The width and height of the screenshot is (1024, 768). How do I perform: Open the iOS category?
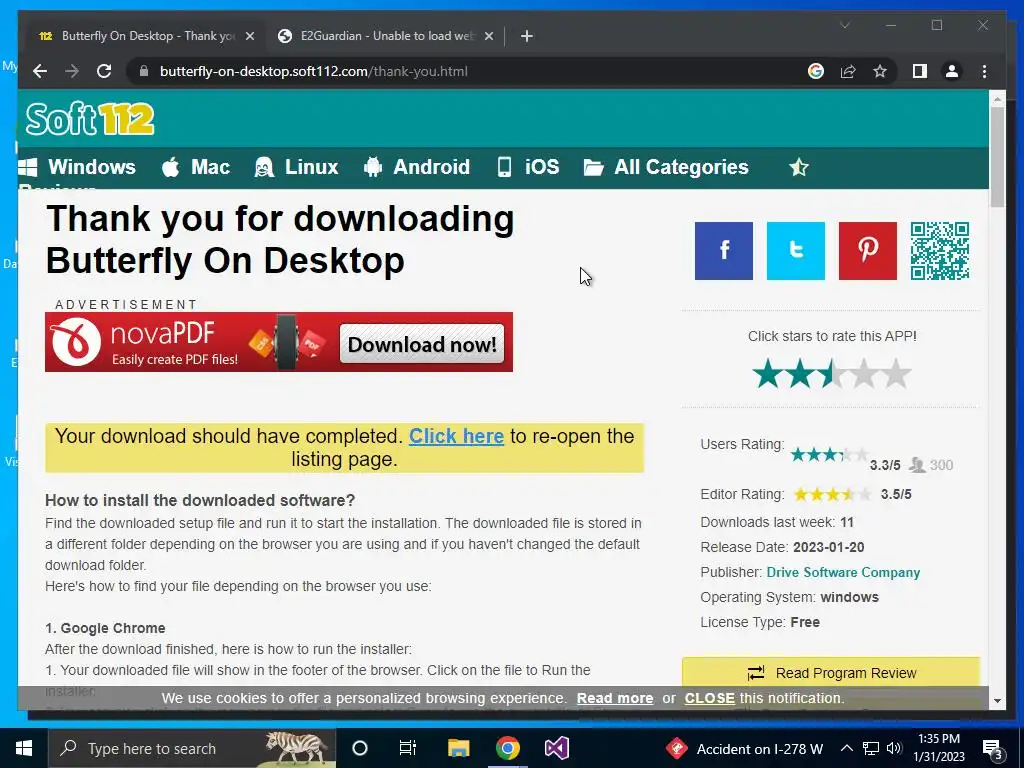pyautogui.click(x=528, y=167)
